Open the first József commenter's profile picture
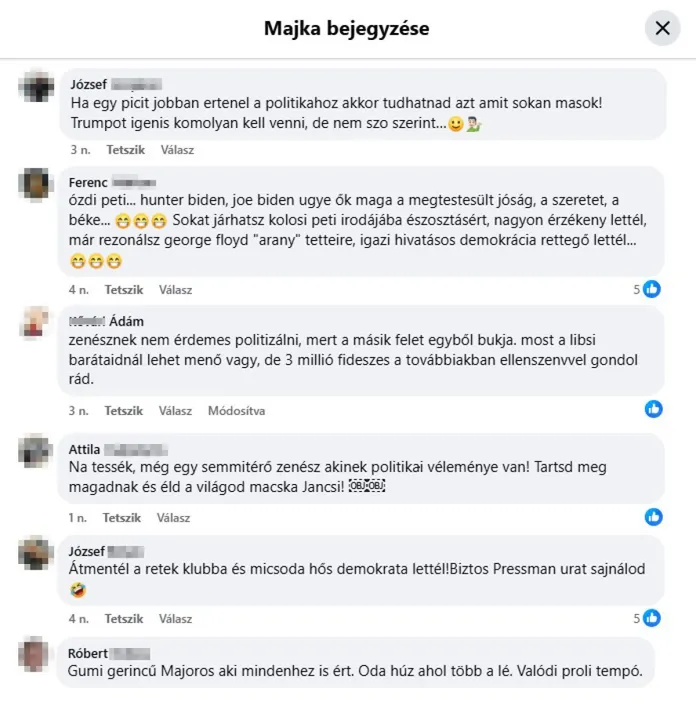696x706 pixels. tap(36, 86)
